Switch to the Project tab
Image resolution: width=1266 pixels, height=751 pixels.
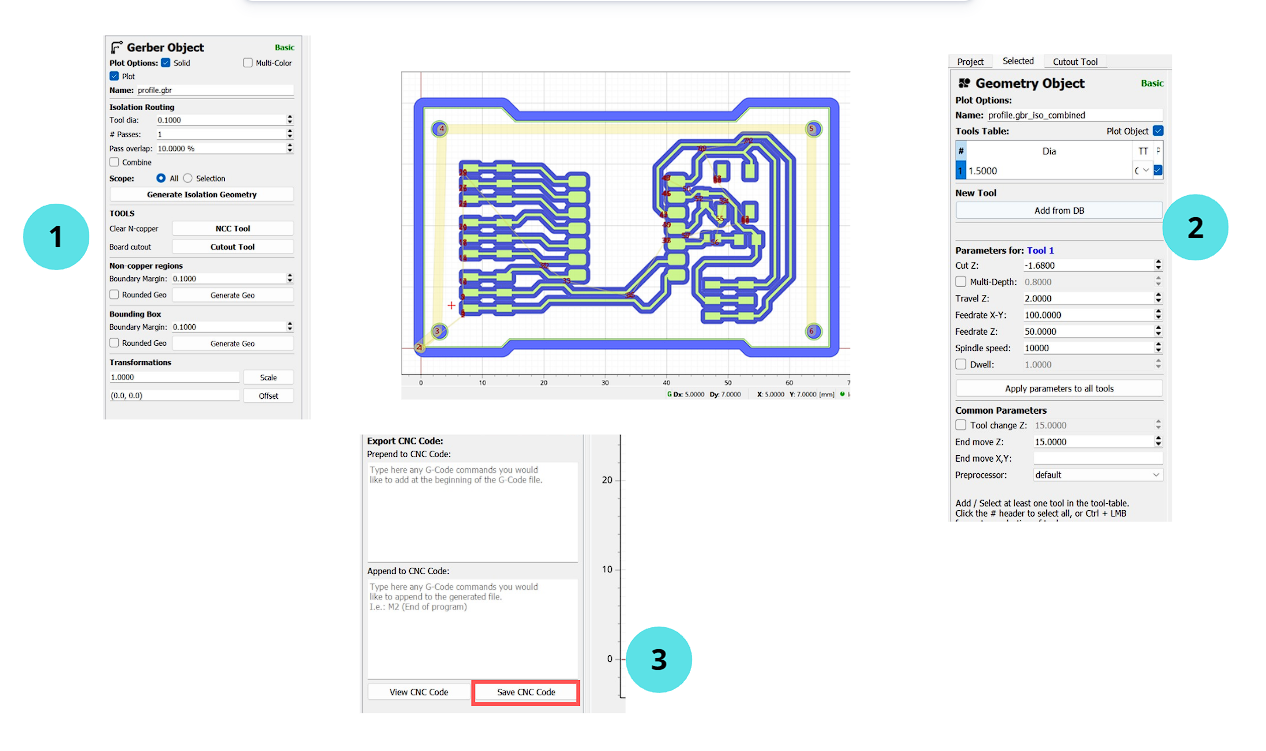970,62
